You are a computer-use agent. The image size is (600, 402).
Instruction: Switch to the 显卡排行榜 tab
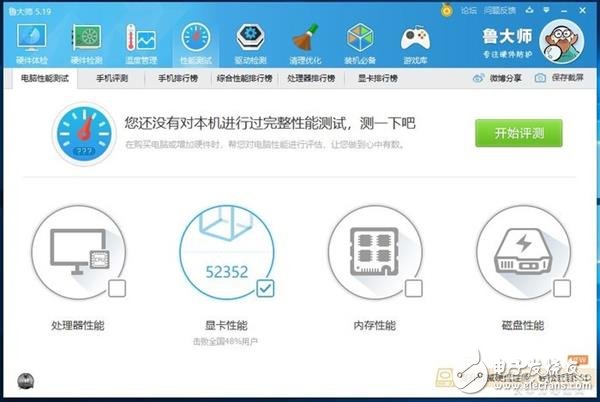pyautogui.click(x=378, y=78)
